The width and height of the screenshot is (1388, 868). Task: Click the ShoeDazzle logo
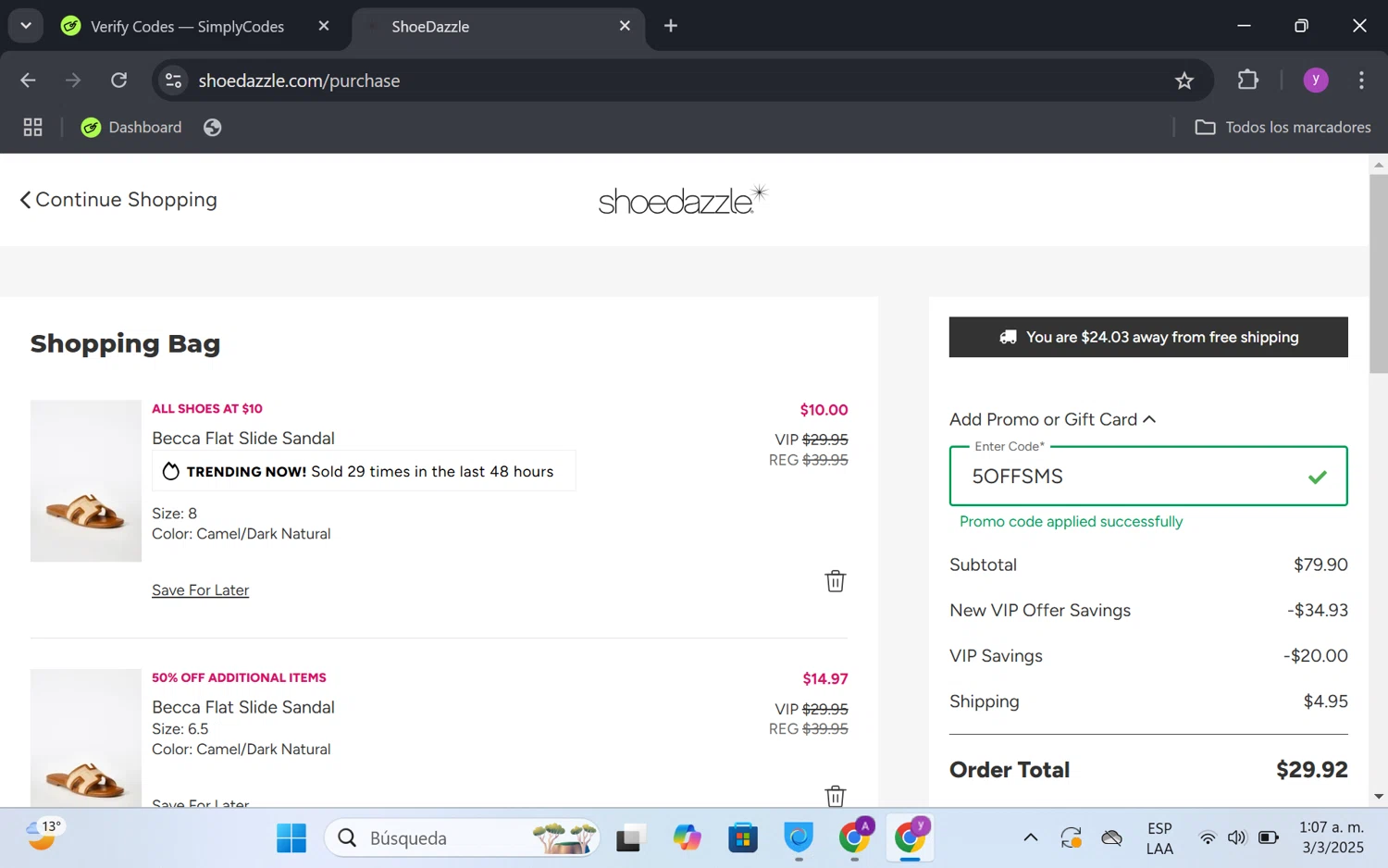click(684, 199)
